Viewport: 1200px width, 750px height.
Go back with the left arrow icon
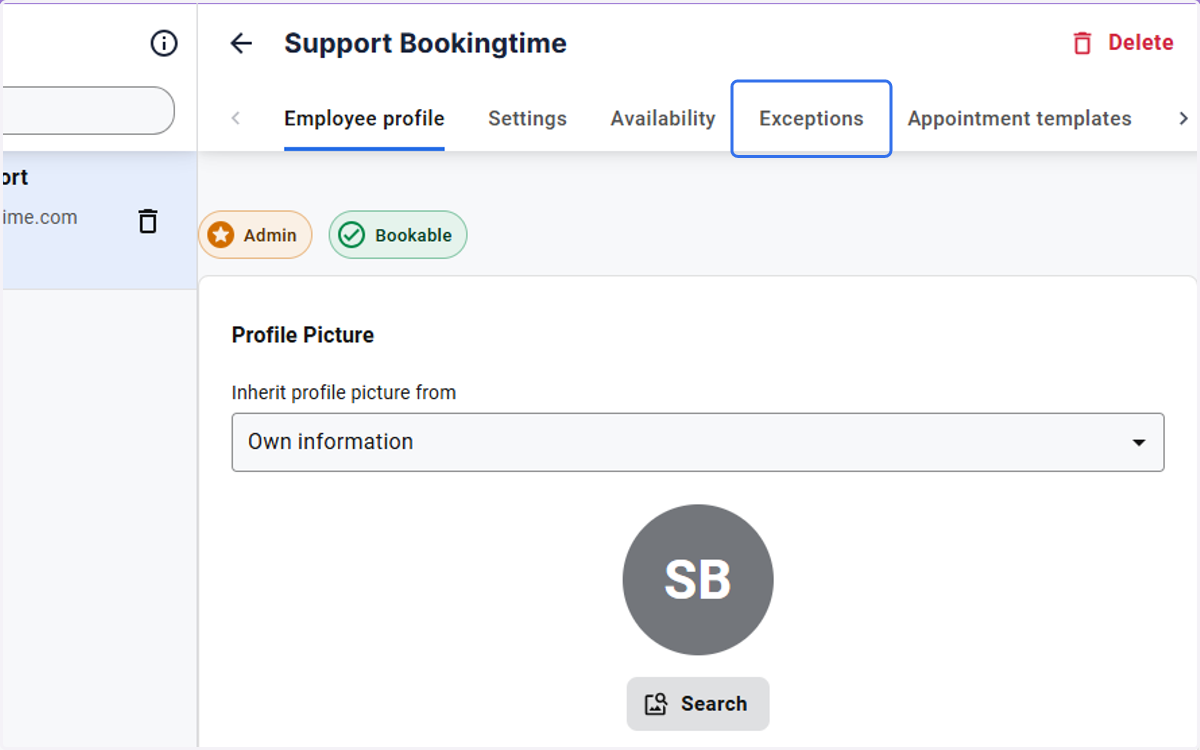click(x=241, y=43)
